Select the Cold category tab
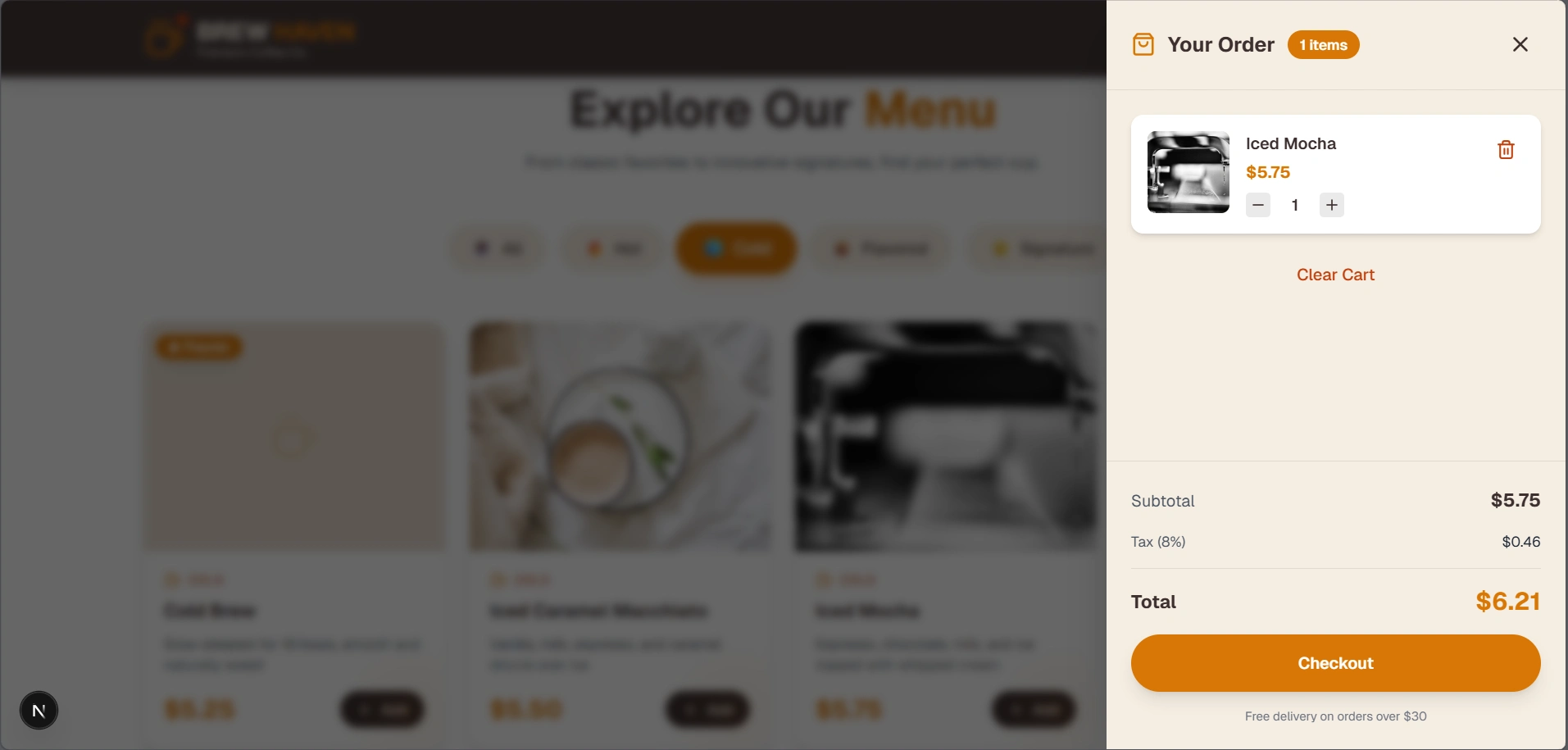 tap(736, 248)
